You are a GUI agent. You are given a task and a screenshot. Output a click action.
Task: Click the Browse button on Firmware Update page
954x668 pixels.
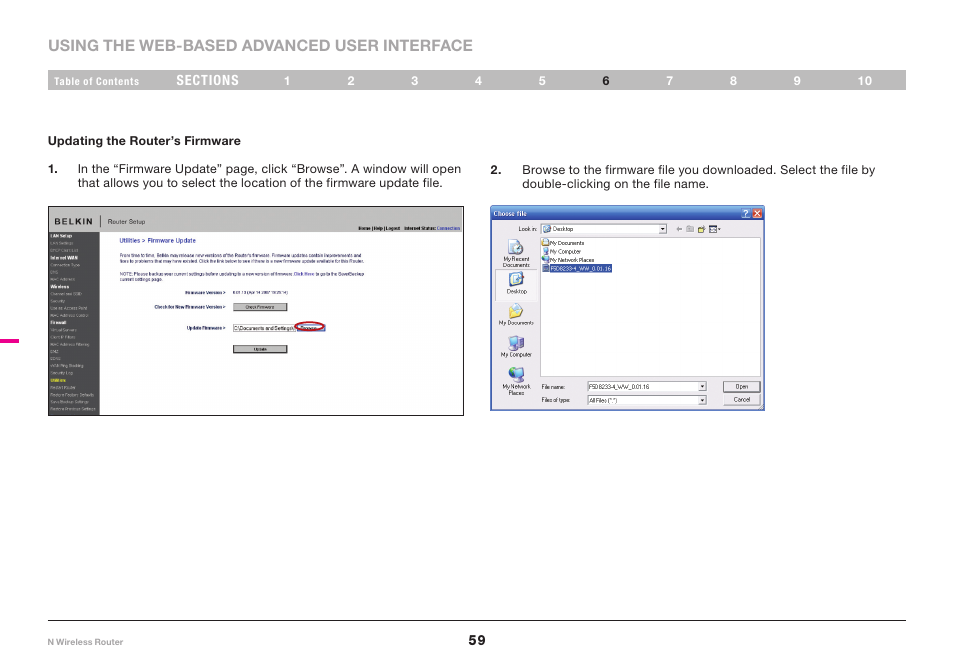coord(311,328)
